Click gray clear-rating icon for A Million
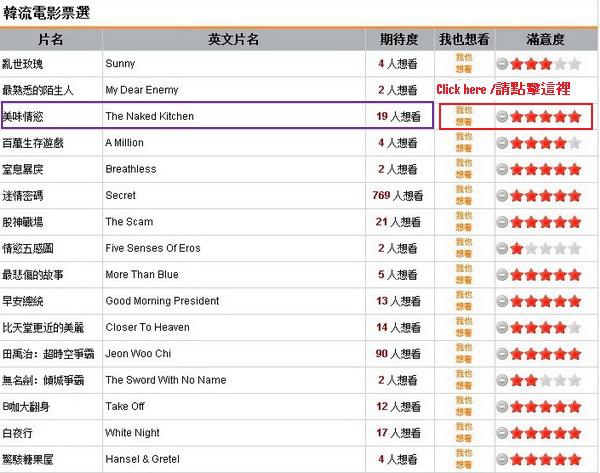This screenshot has width=600, height=473. coord(502,143)
